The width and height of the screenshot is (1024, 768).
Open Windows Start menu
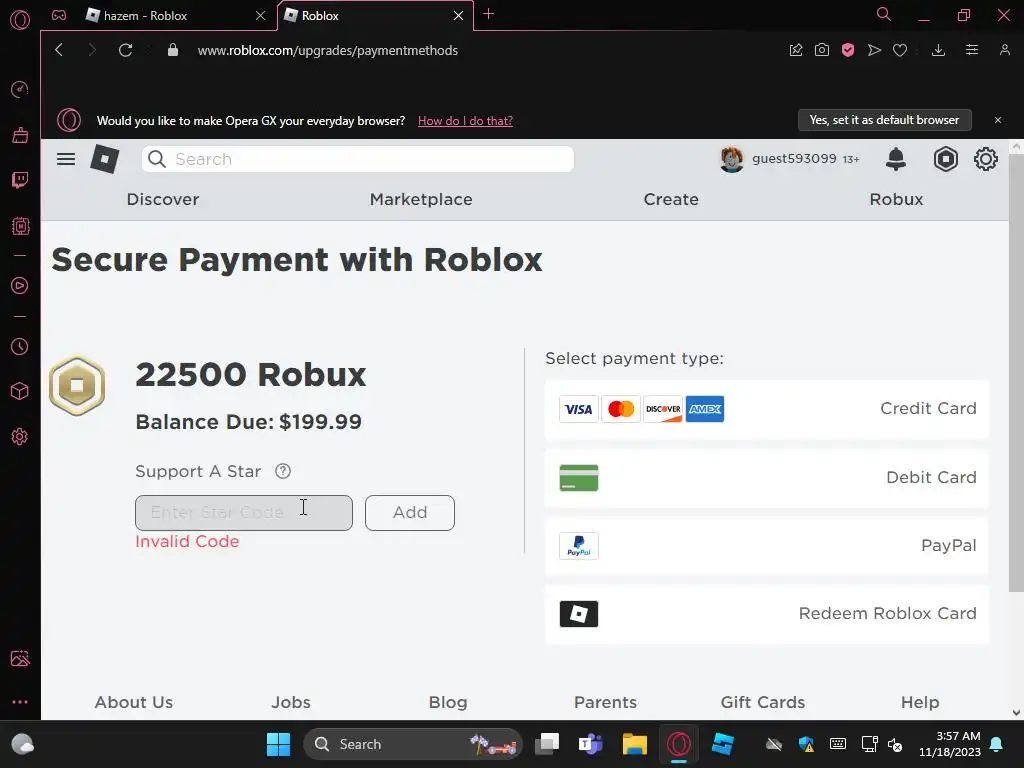pyautogui.click(x=278, y=744)
